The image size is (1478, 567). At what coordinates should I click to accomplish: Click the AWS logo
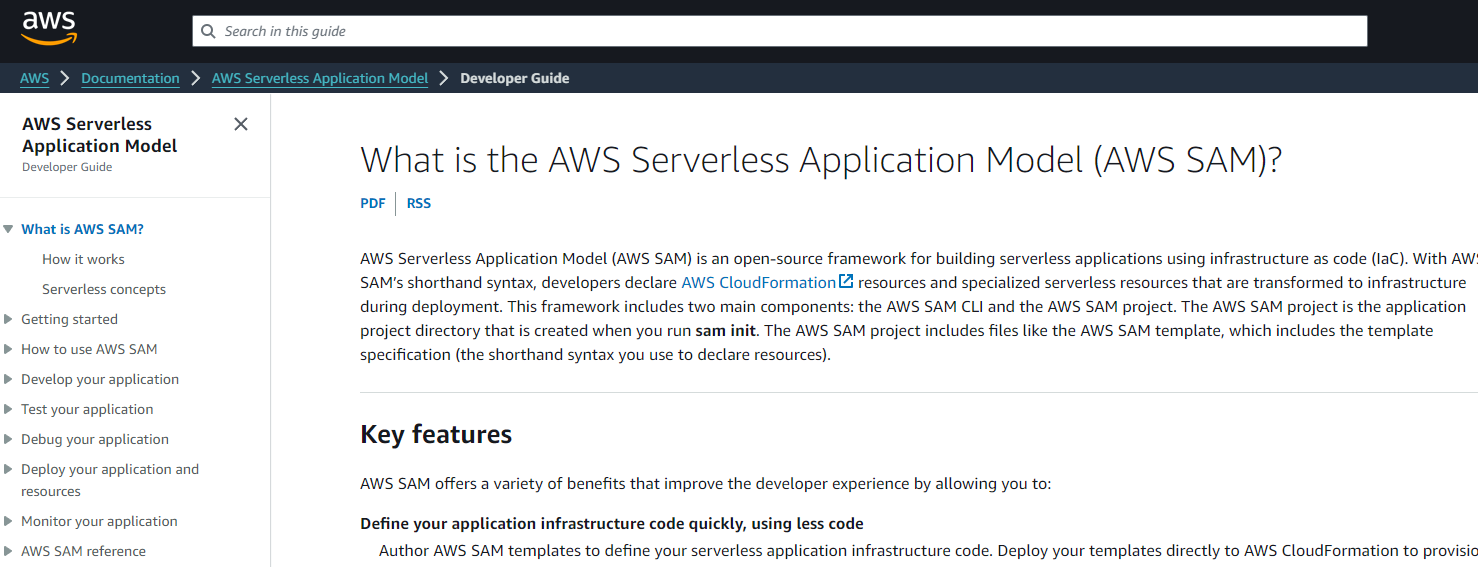(49, 29)
